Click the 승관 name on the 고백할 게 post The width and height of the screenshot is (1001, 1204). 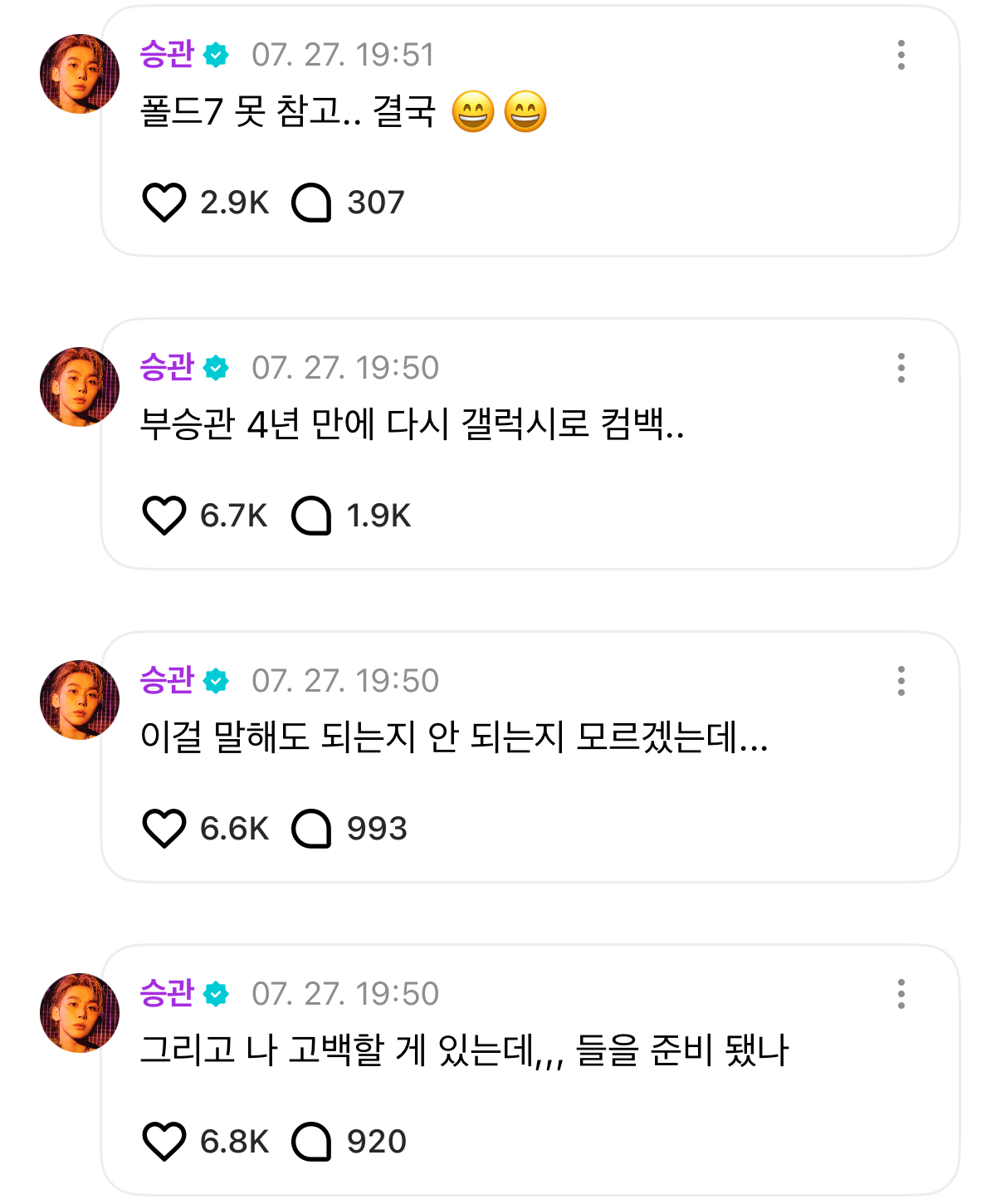pyautogui.click(x=167, y=994)
